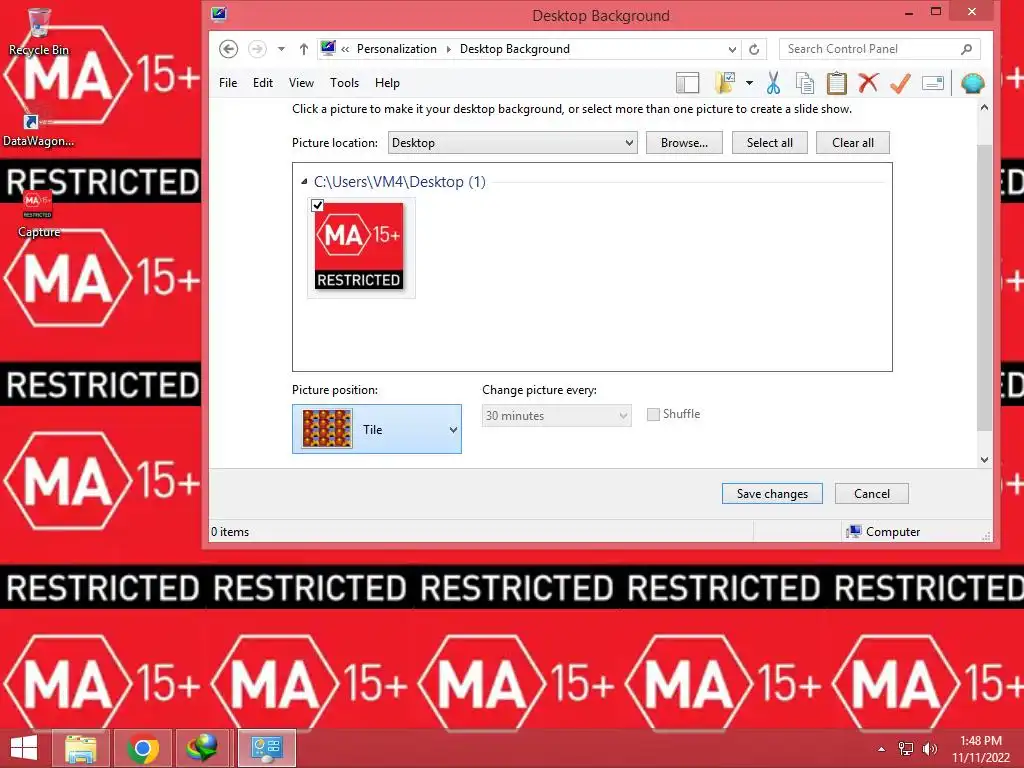
Task: Select the Recycle Bin desktop icon
Action: pos(39,31)
